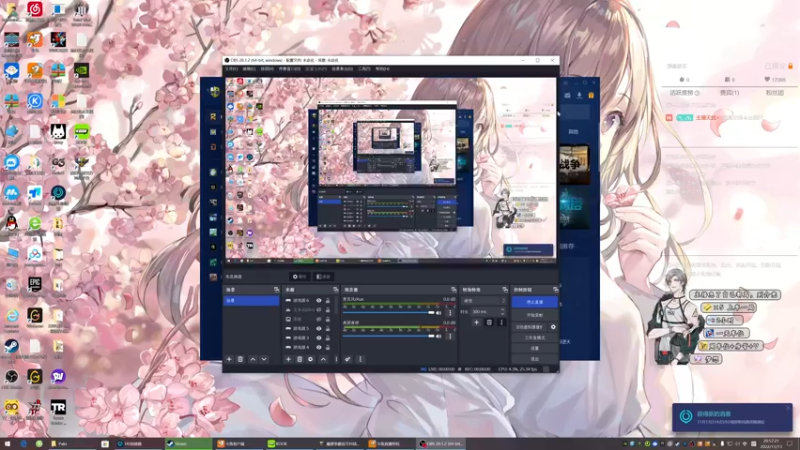This screenshot has height=450, width=800.
Task: Move selected source up in sources list
Action: pyautogui.click(x=323, y=359)
